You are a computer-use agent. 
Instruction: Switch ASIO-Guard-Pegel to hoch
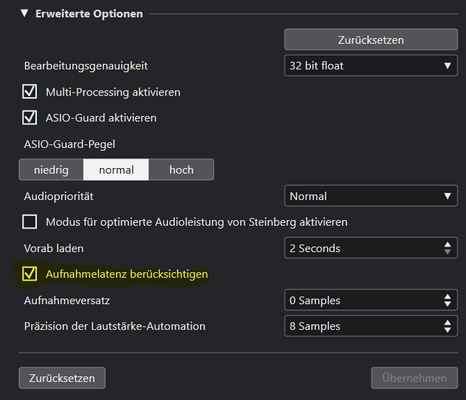181,170
